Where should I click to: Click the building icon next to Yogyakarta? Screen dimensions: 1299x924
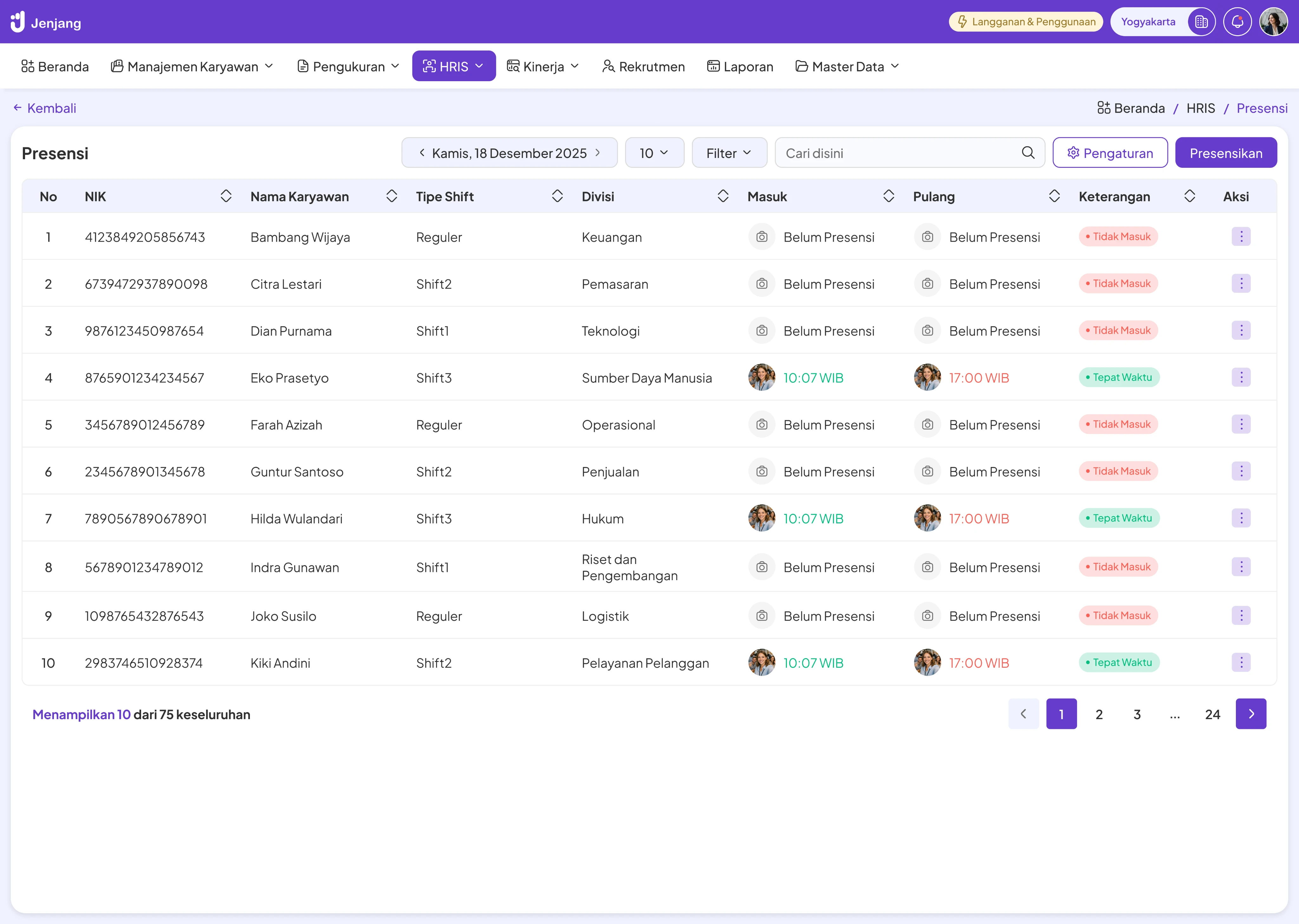(1201, 22)
